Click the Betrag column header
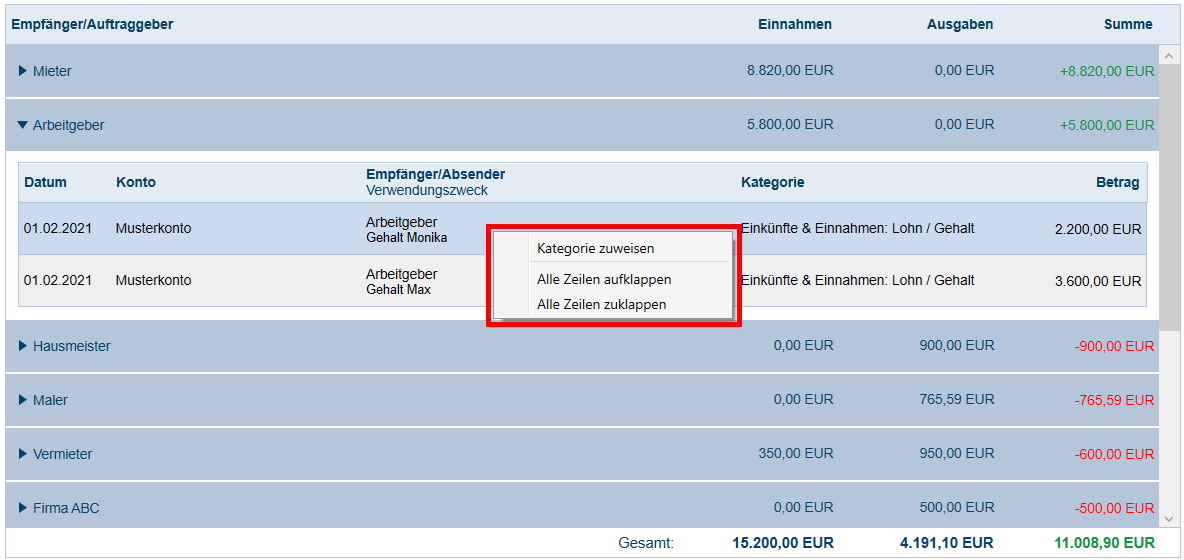The width and height of the screenshot is (1184, 560). [1117, 182]
